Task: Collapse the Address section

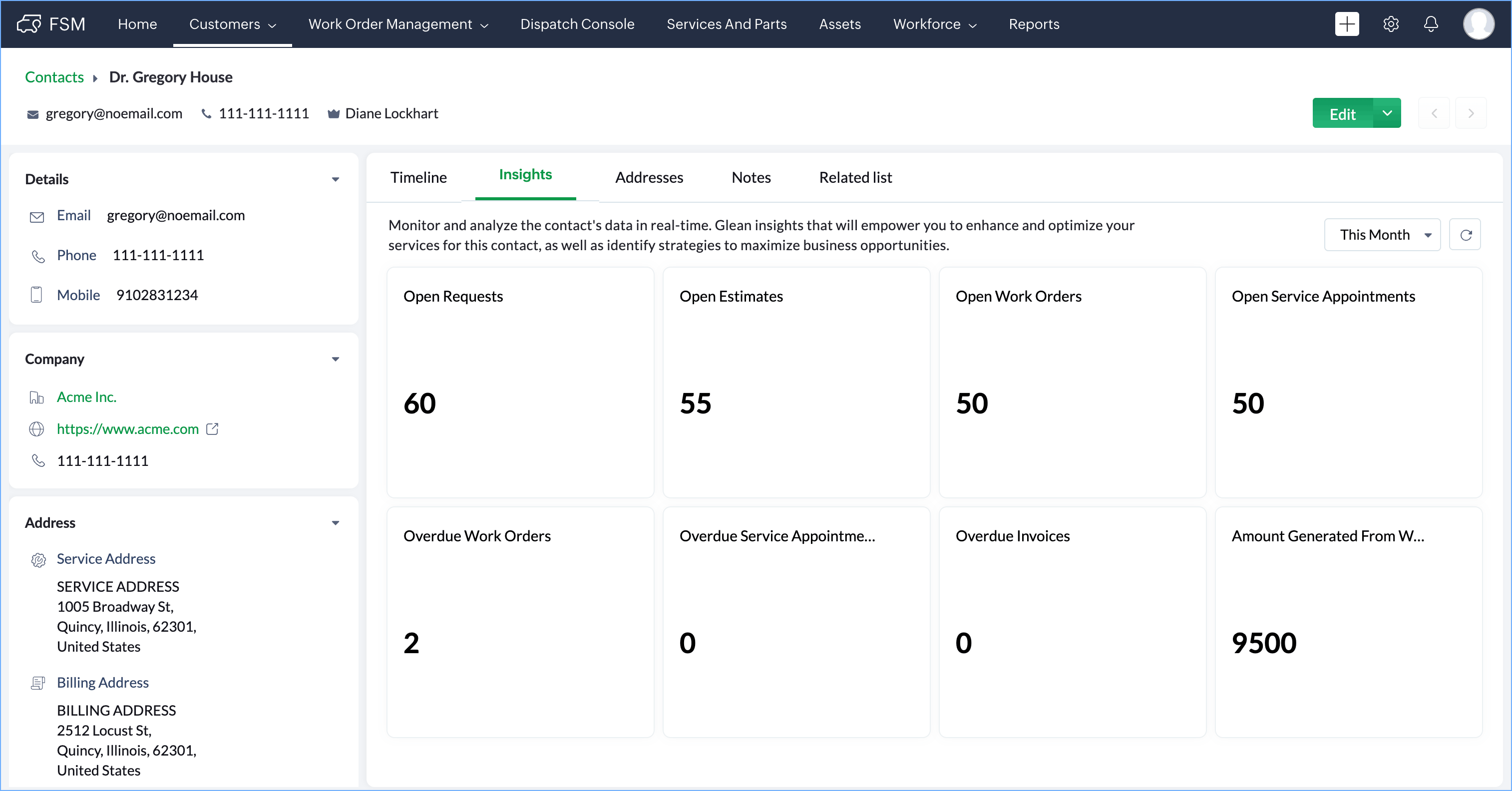Action: 335,523
